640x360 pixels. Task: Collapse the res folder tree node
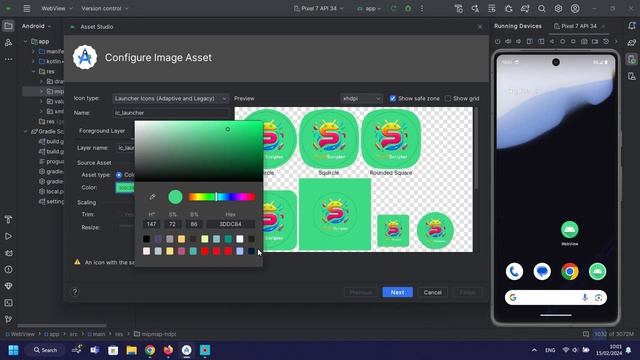click(x=33, y=71)
